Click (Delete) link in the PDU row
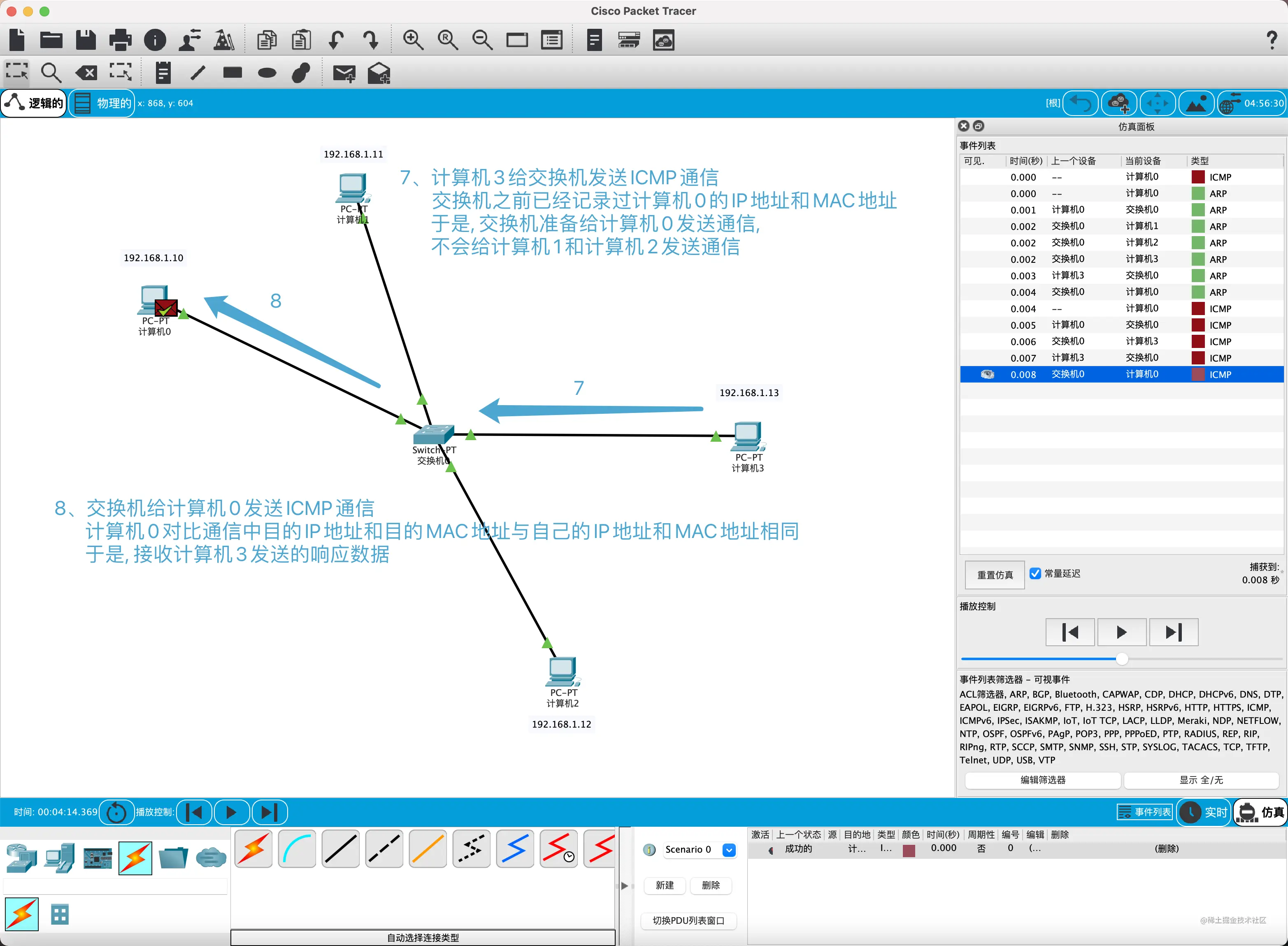 click(1167, 849)
